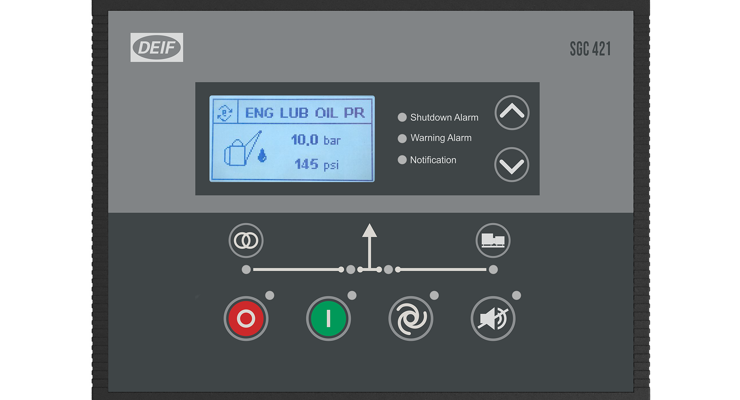Select the ENG LUB OIL PR header
The height and width of the screenshot is (400, 740).
tap(304, 113)
